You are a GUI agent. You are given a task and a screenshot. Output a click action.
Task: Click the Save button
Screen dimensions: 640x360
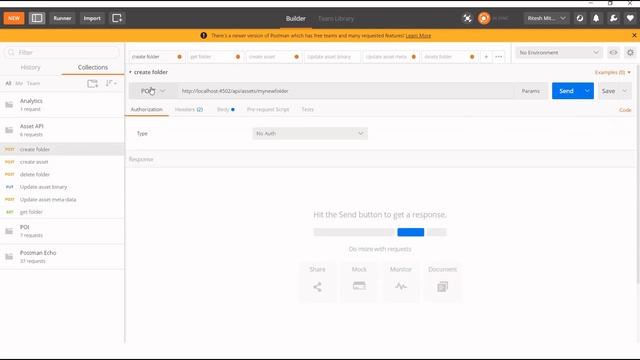pyautogui.click(x=608, y=91)
